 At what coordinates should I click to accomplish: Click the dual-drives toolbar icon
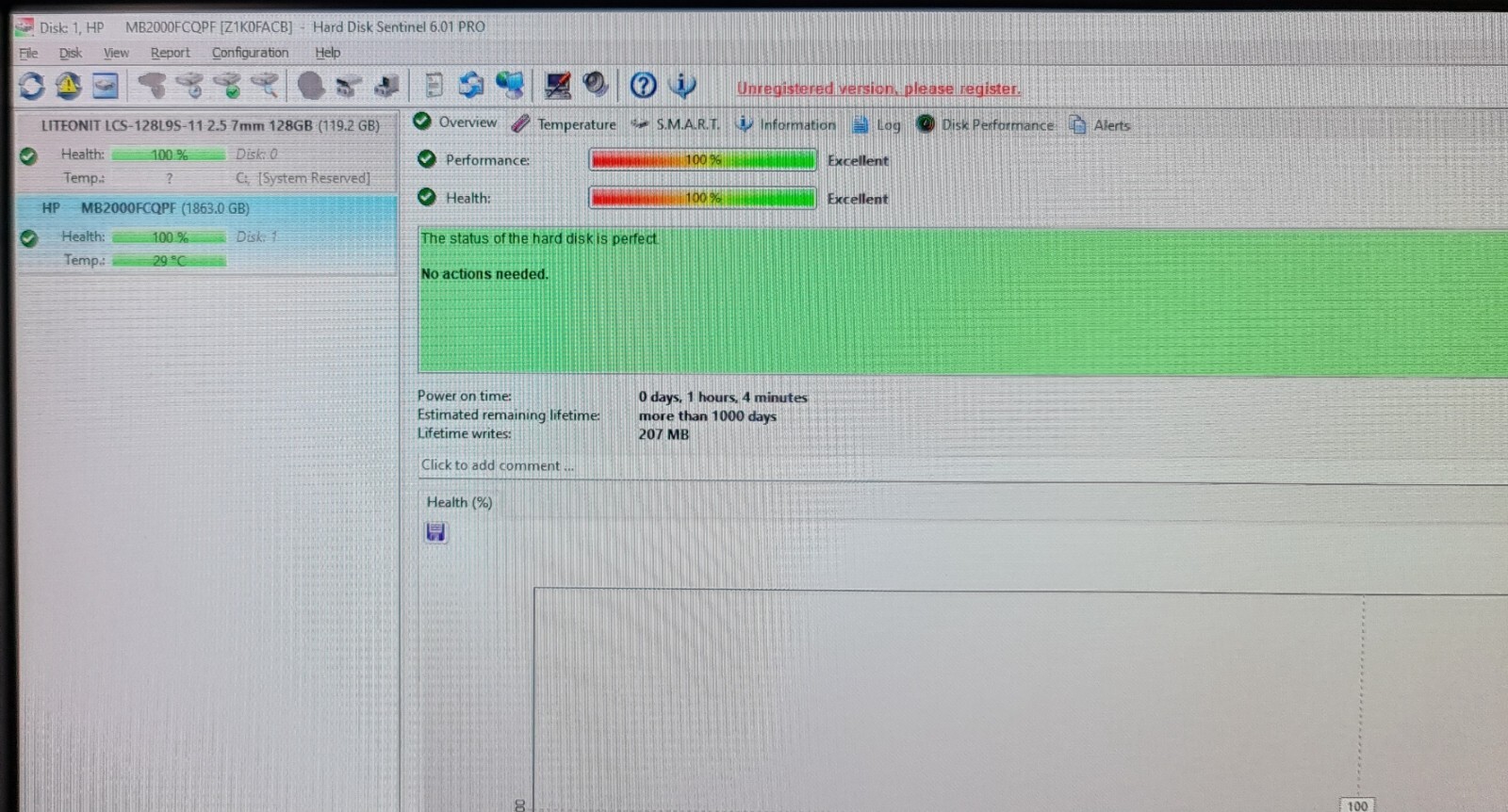click(349, 87)
